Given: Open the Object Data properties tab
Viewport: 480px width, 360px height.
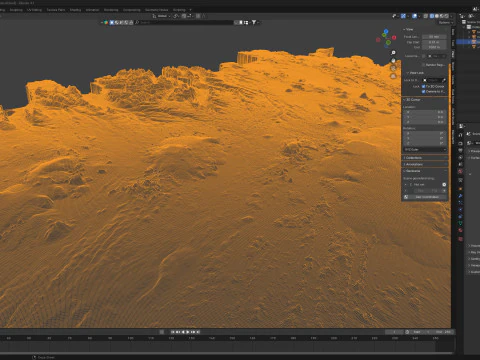Looking at the screenshot, I should tap(460, 223).
